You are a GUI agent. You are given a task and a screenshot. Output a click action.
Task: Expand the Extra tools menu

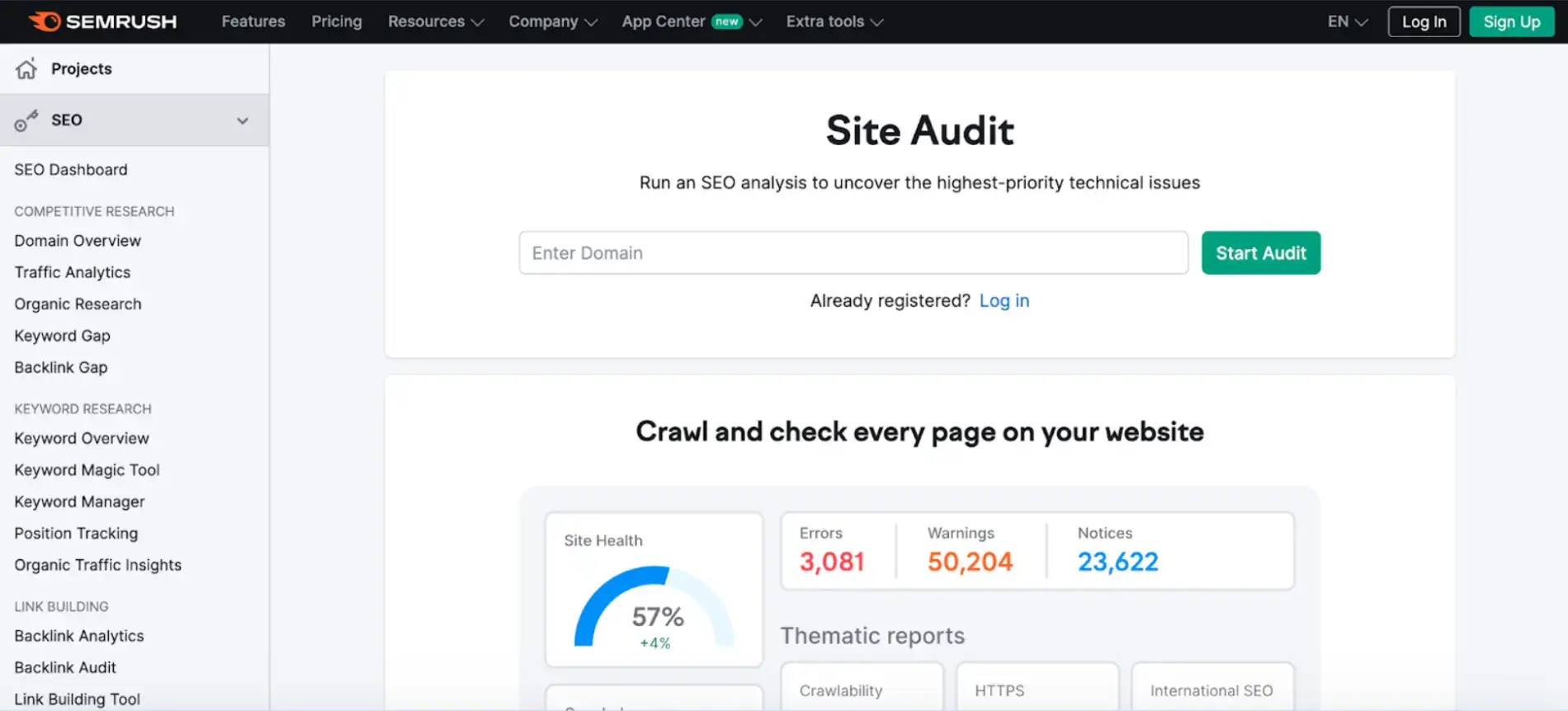coord(834,21)
